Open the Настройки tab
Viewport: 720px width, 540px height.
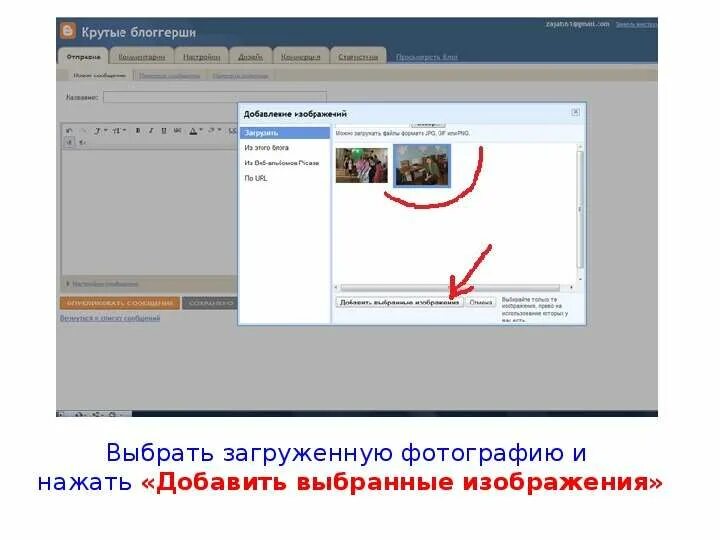click(x=202, y=56)
